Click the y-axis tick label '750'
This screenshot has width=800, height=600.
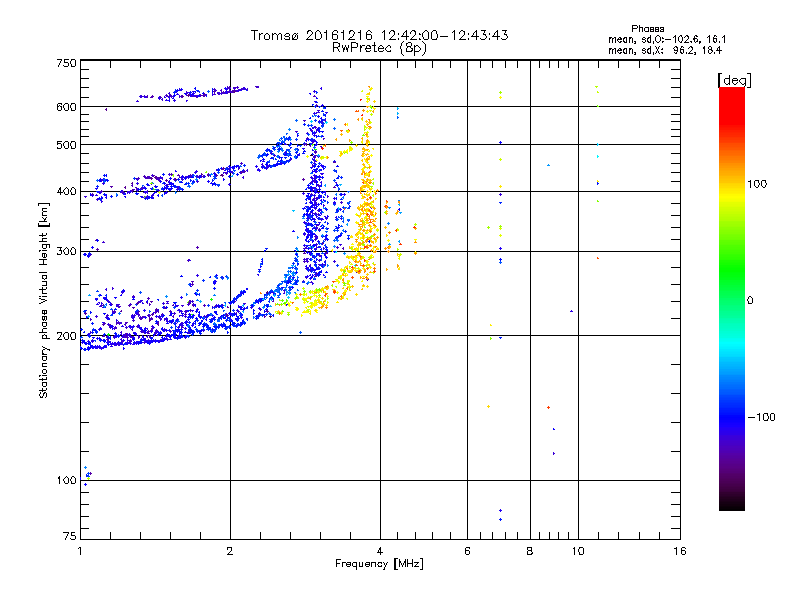coord(66,63)
